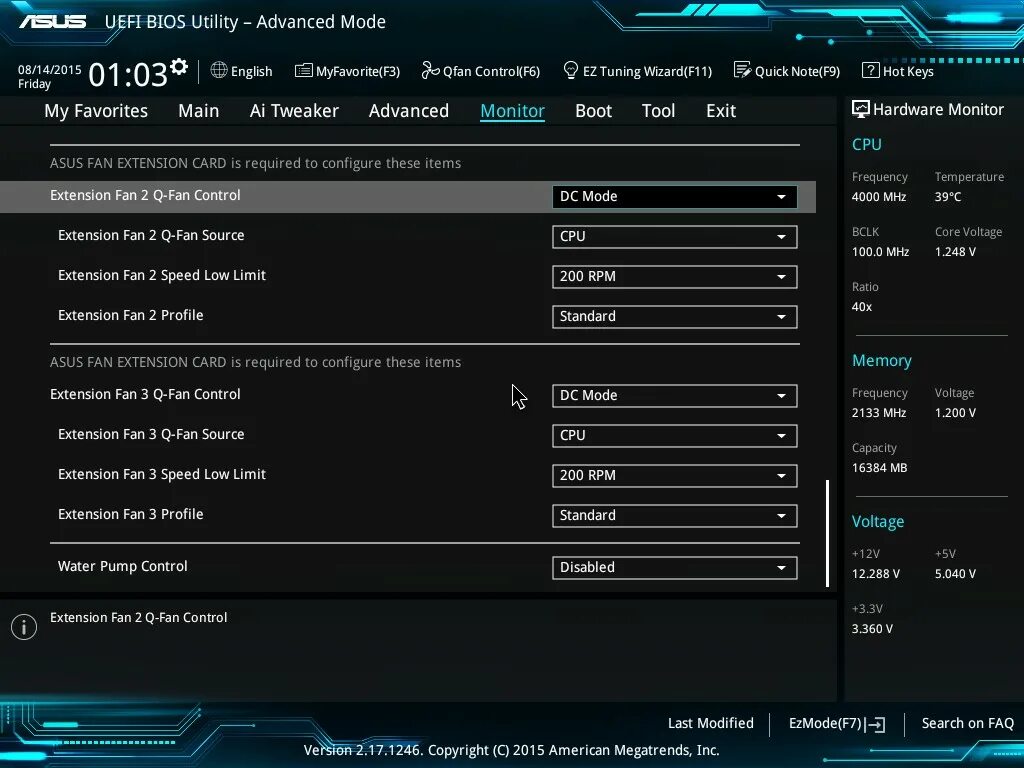The image size is (1024, 768).
Task: Click the globe language icon
Action: click(219, 70)
